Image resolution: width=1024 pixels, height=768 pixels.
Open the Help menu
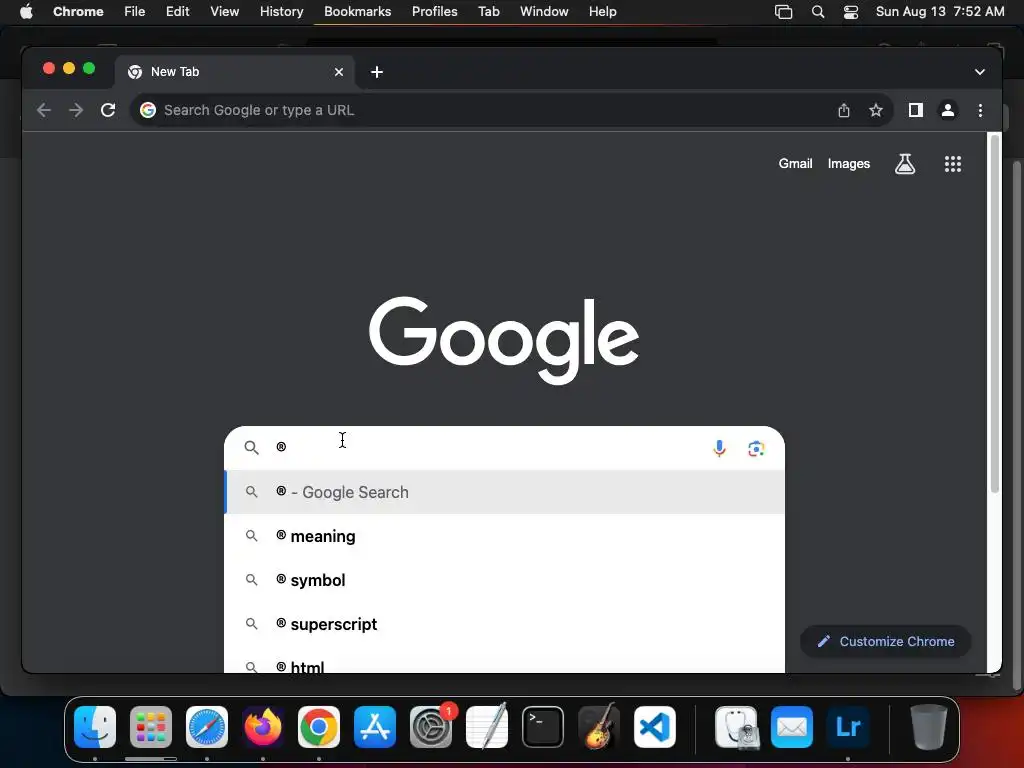(602, 11)
